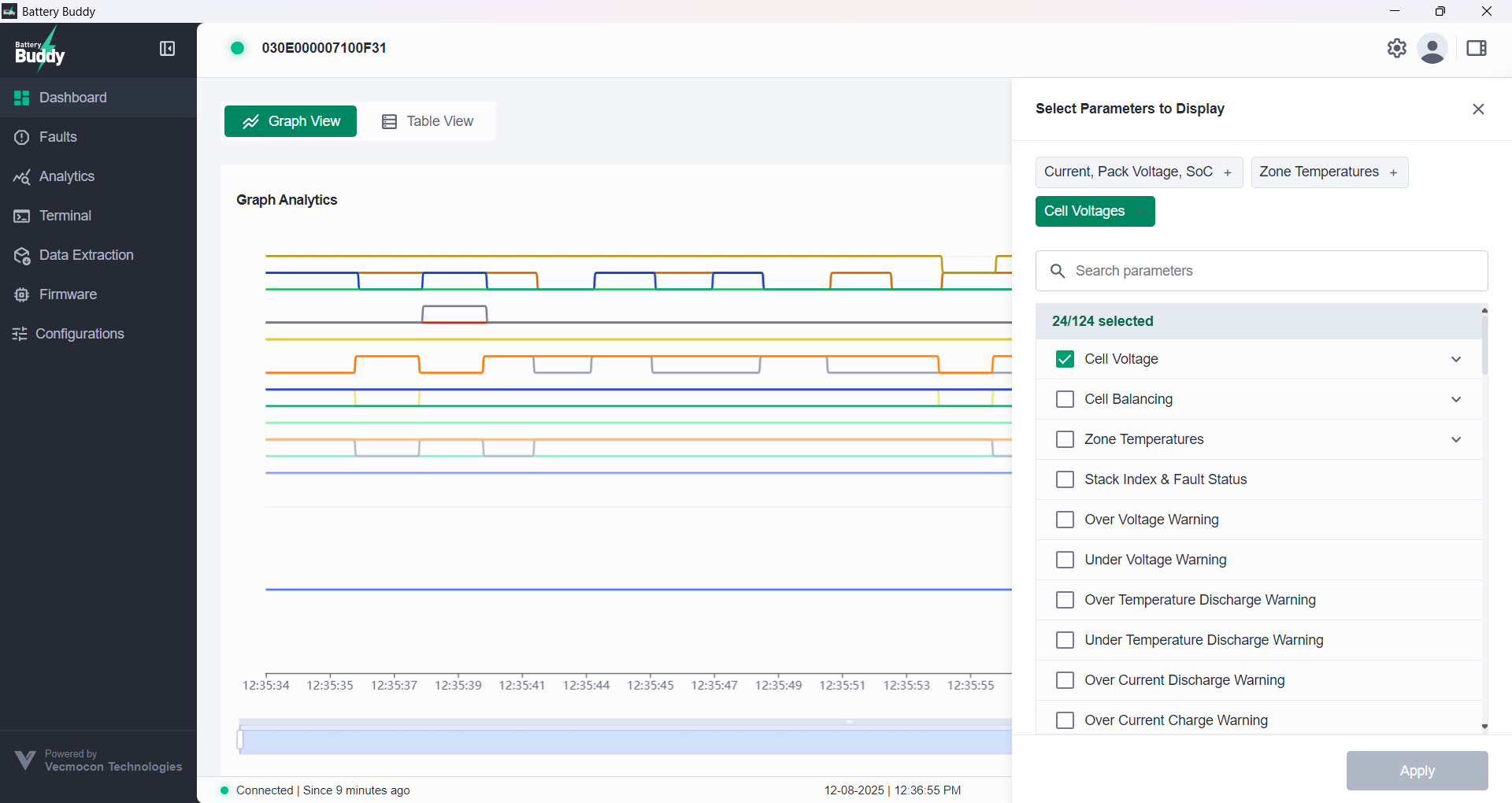Expand the Cell Balancing parameter group
Screen dimensions: 1512x803
click(1456, 399)
